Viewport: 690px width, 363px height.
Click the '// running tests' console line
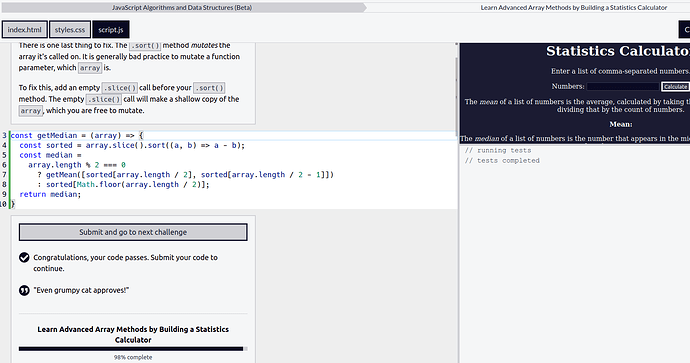pyautogui.click(x=498, y=150)
